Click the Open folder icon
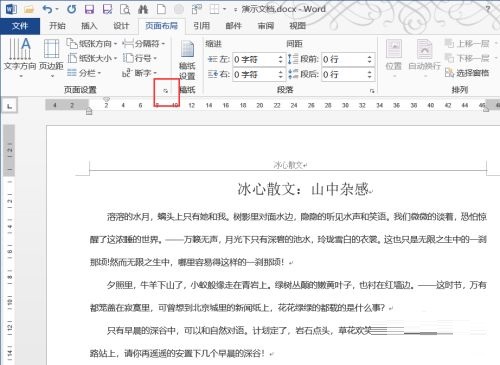 pyautogui.click(x=29, y=9)
